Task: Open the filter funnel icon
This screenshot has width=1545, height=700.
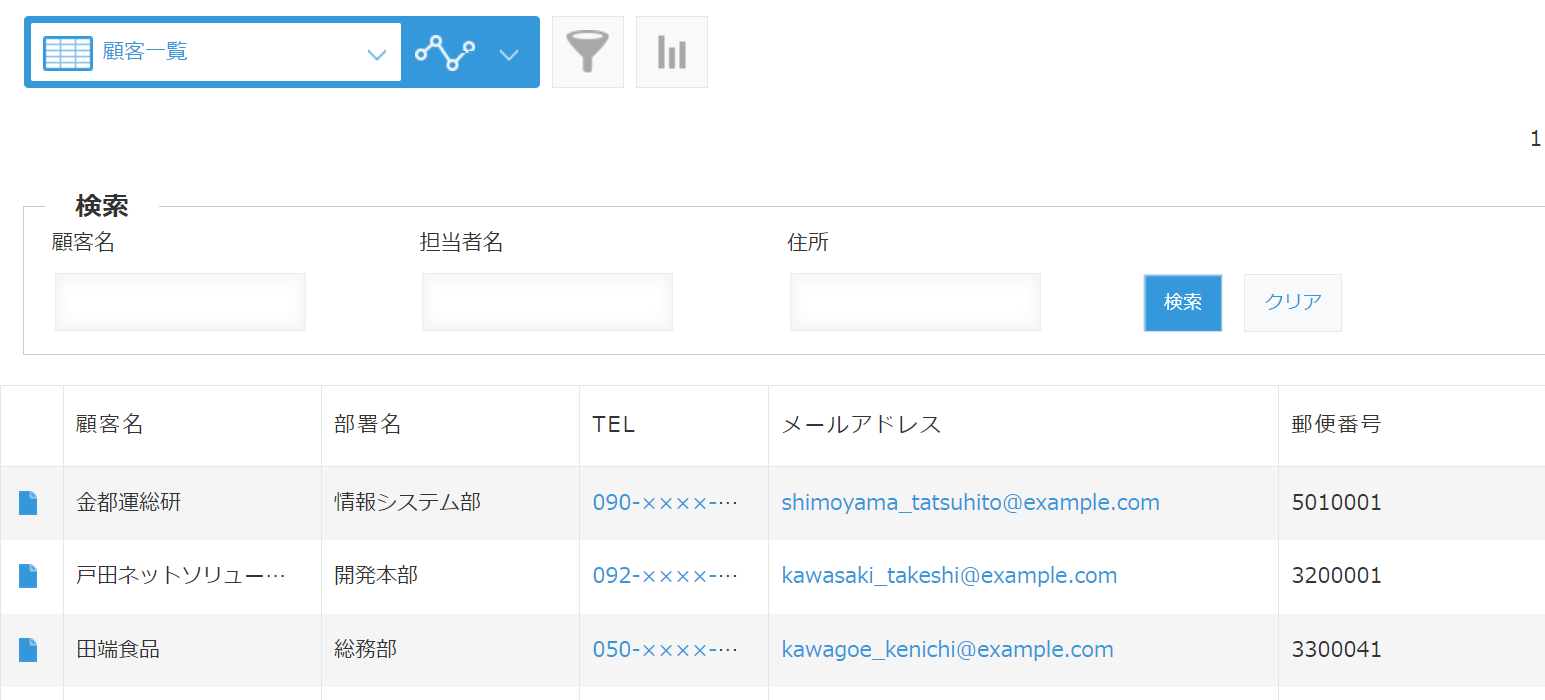Action: (588, 52)
